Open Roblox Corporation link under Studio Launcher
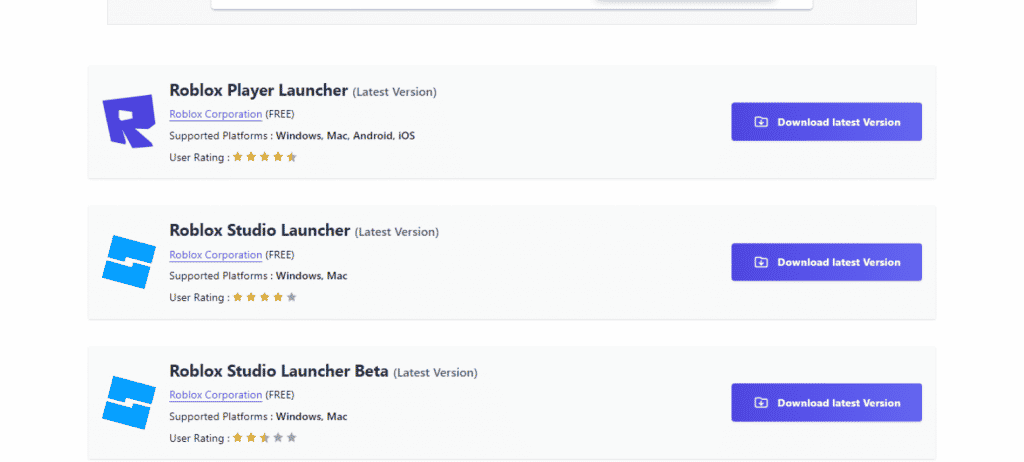Screen dimensions: 1024x462 click(x=215, y=255)
